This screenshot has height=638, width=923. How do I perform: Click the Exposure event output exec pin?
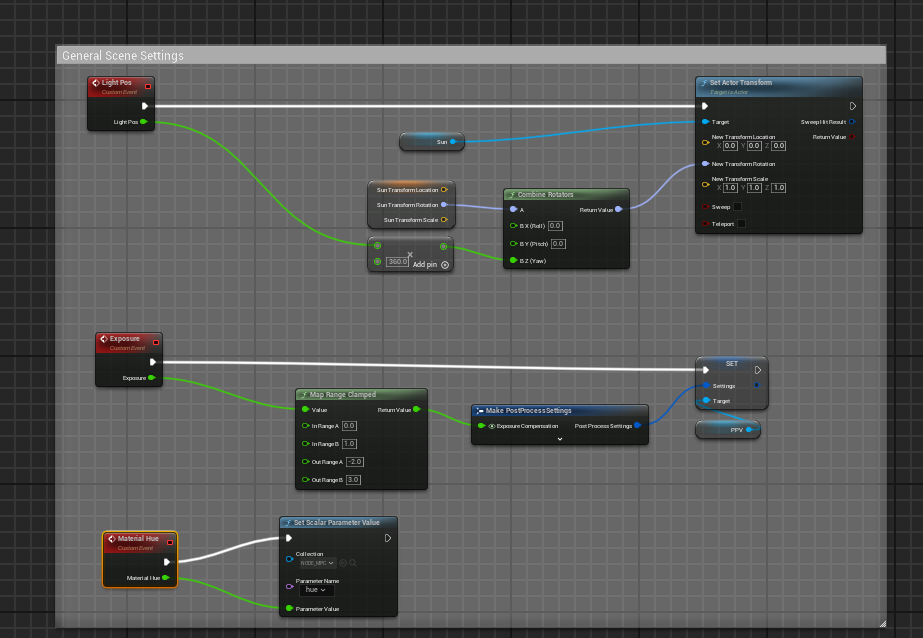click(x=152, y=362)
